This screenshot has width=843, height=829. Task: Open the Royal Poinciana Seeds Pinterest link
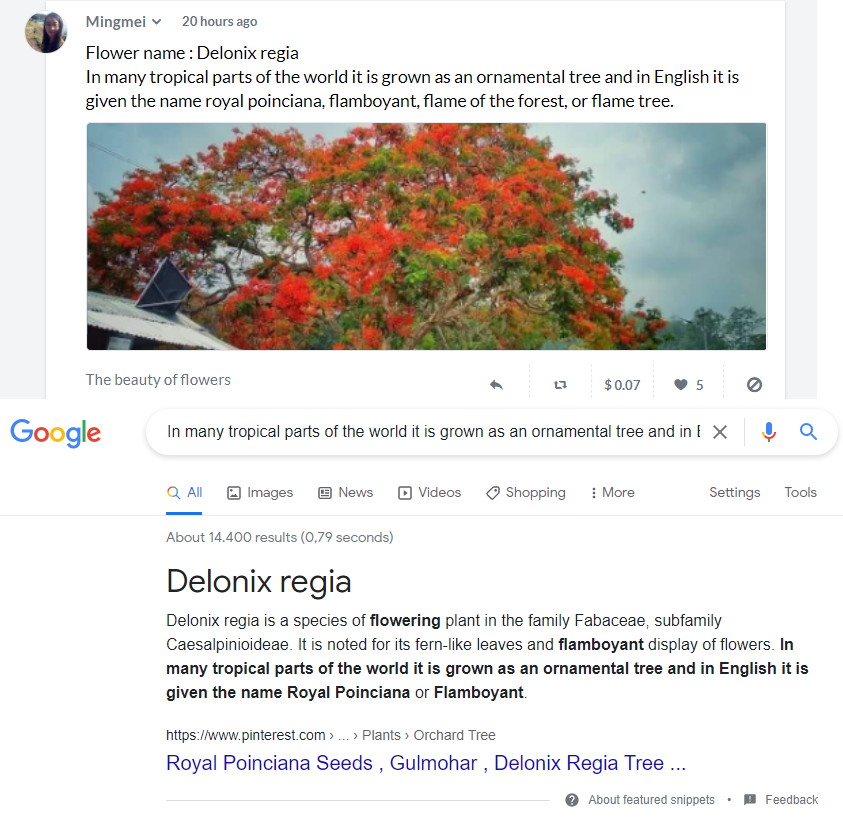[x=426, y=763]
